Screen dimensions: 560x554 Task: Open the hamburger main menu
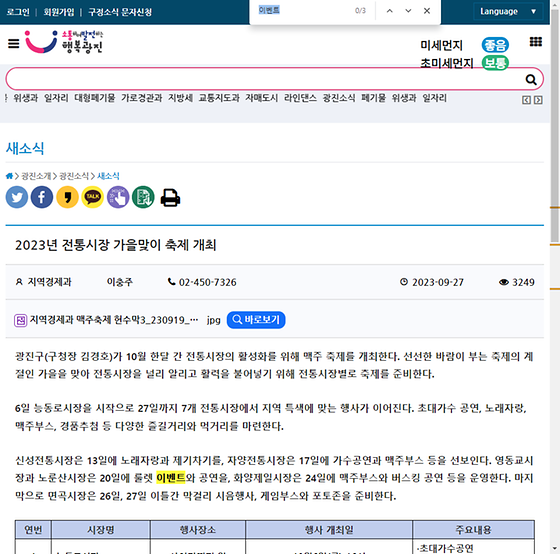(14, 44)
